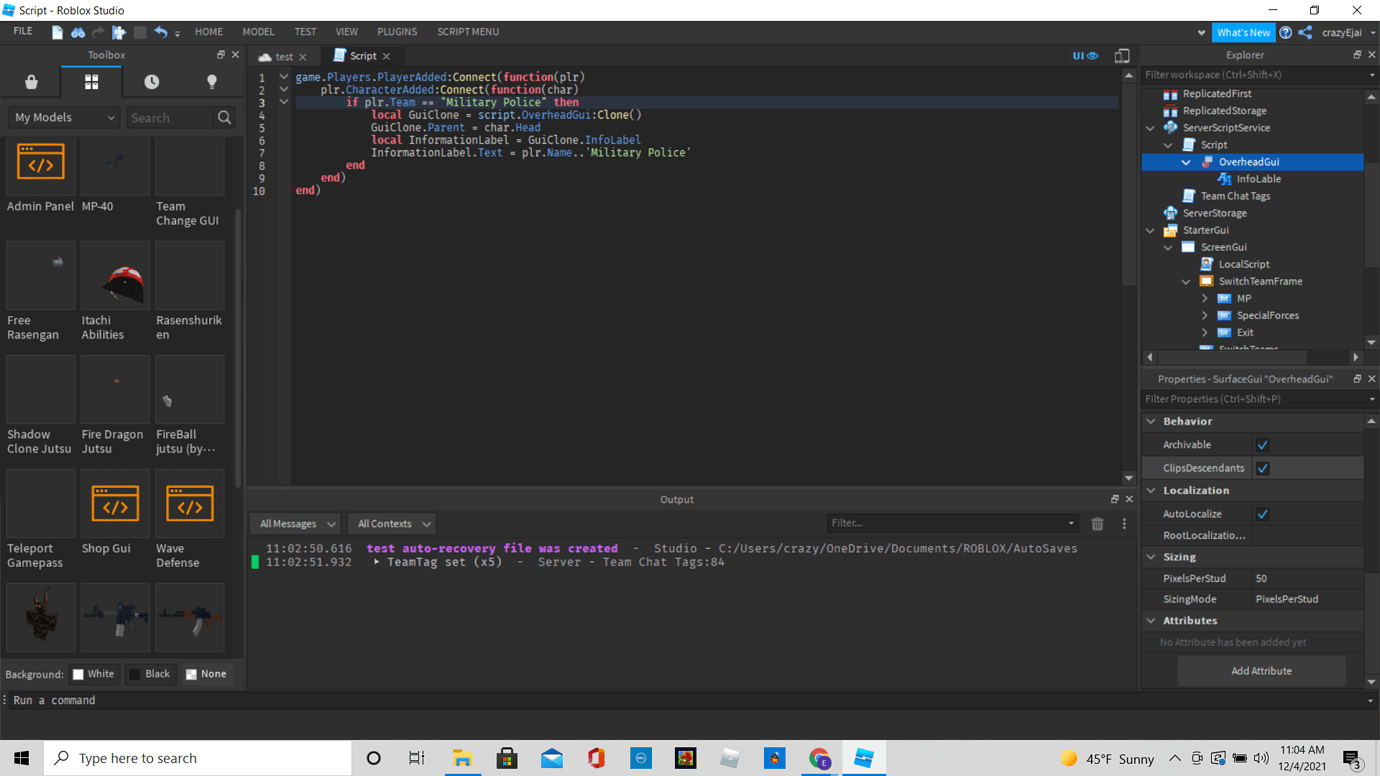Screen dimensions: 1380x776
Task: Click the Help question mark icon
Action: pyautogui.click(x=1286, y=33)
